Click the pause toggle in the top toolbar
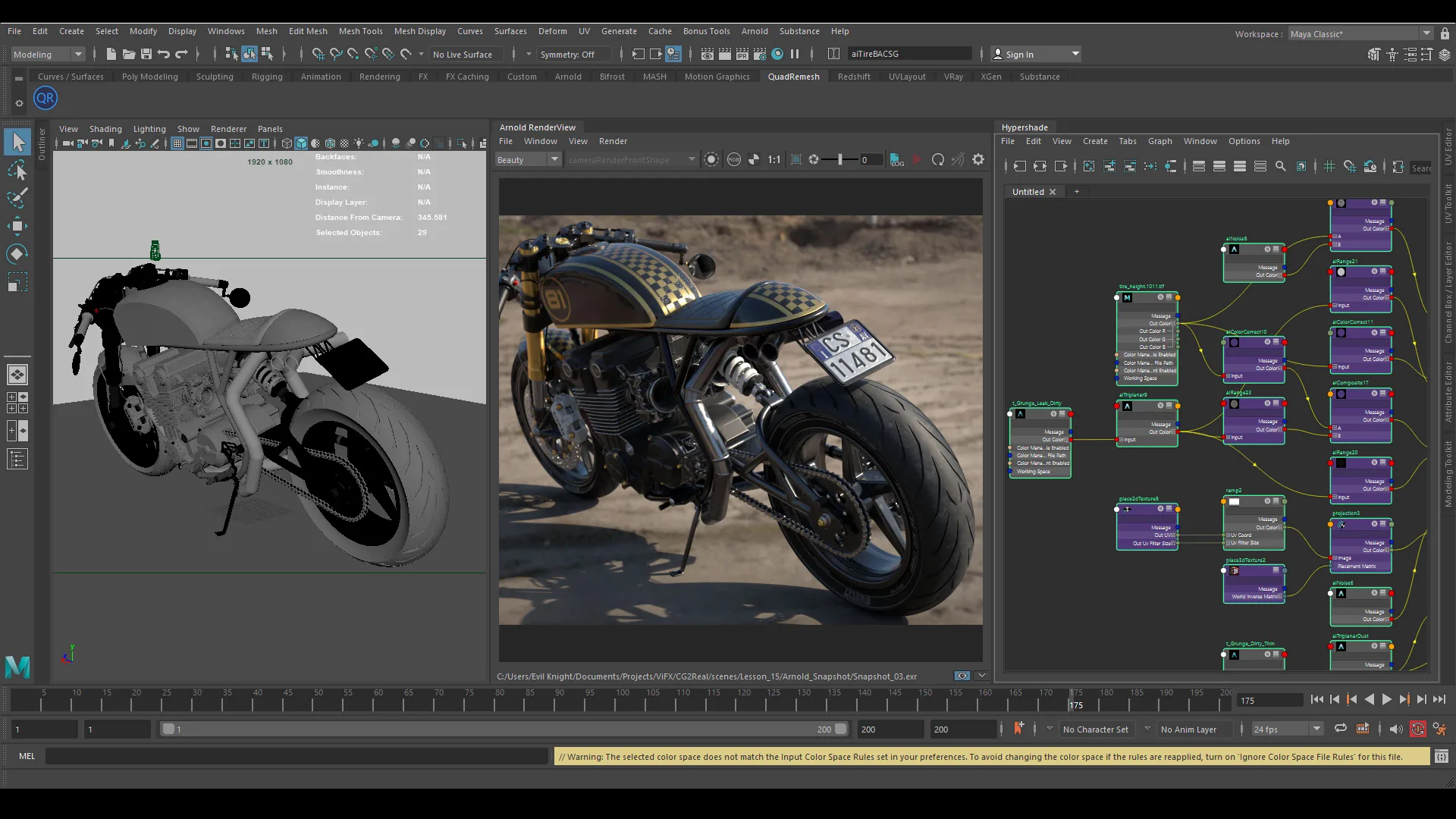 (796, 54)
